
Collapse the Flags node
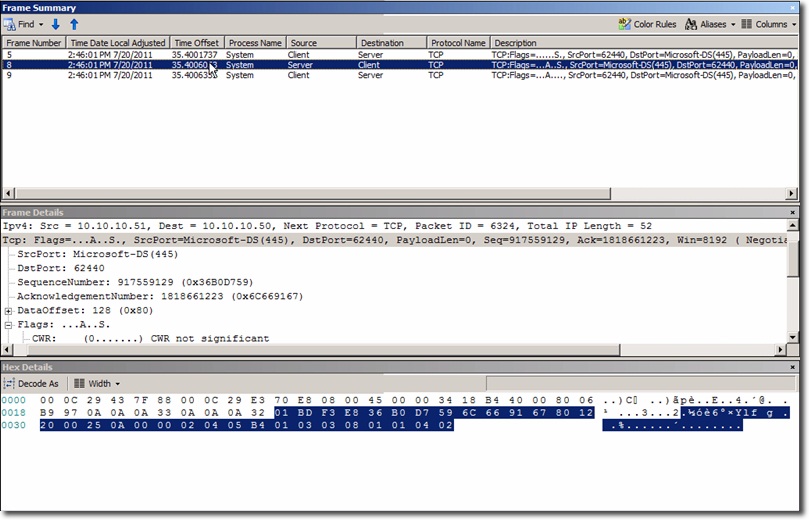[x=8, y=325]
